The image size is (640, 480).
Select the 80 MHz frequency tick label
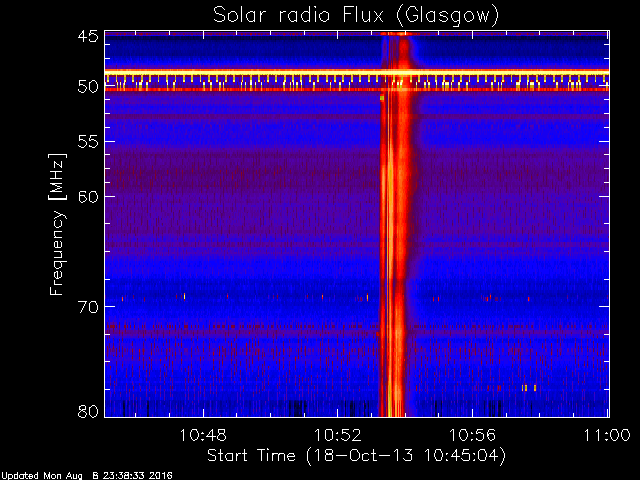click(88, 411)
